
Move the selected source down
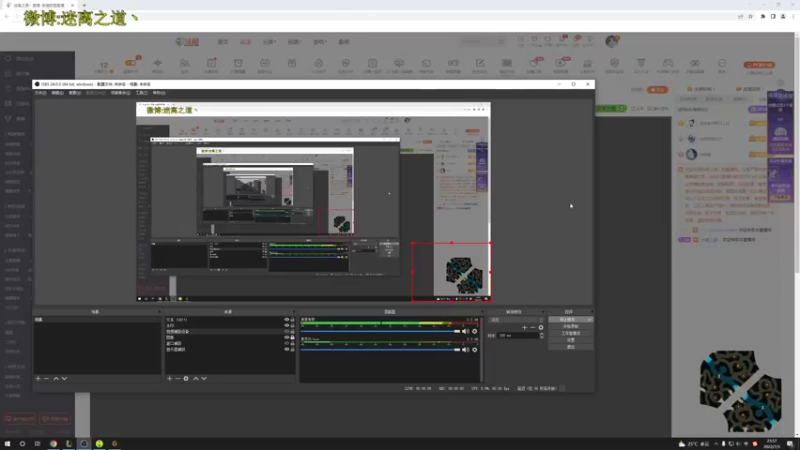204,379
